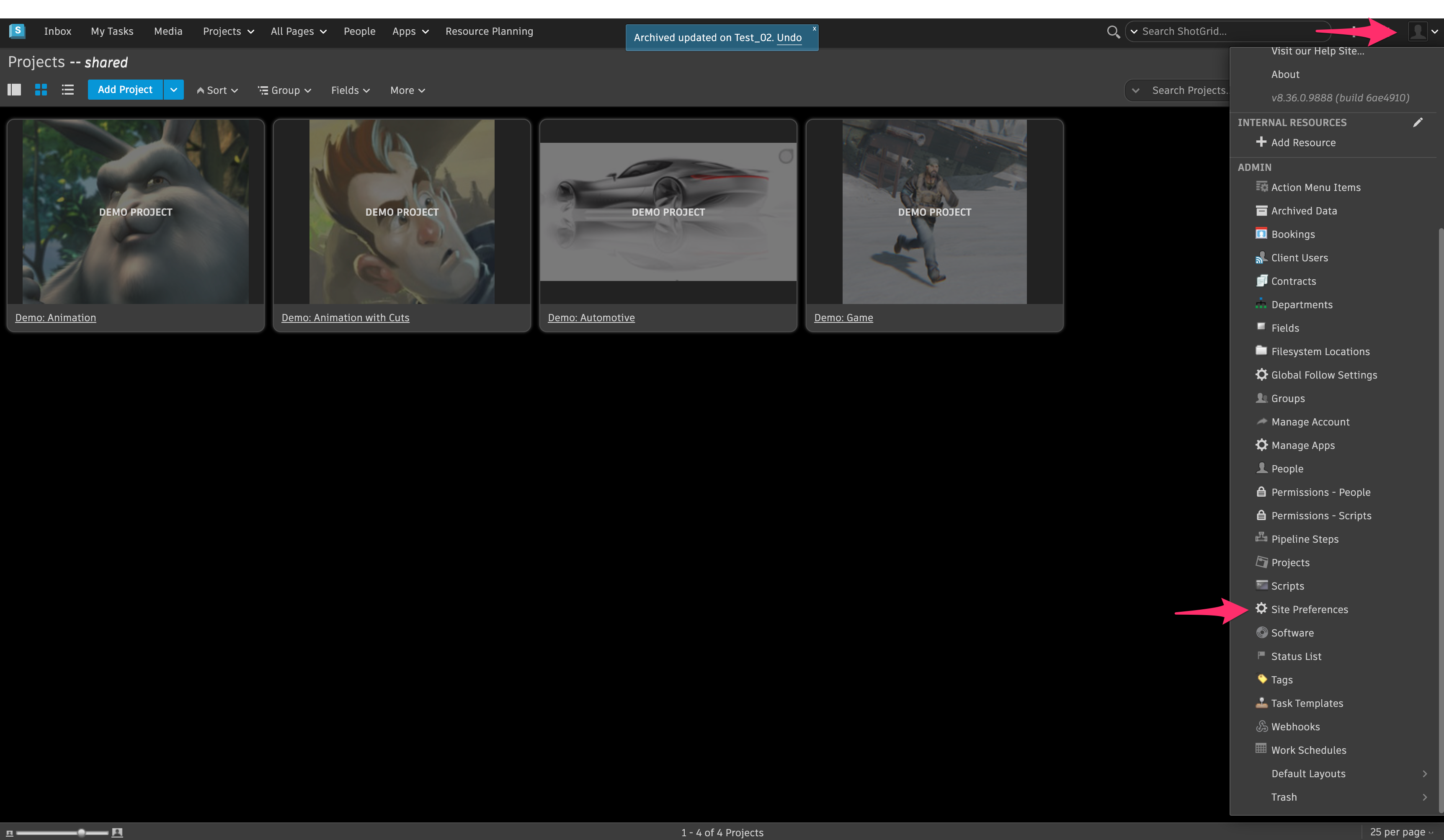Close the Archived updated notification
Viewport: 1444px width, 840px height.
814,28
